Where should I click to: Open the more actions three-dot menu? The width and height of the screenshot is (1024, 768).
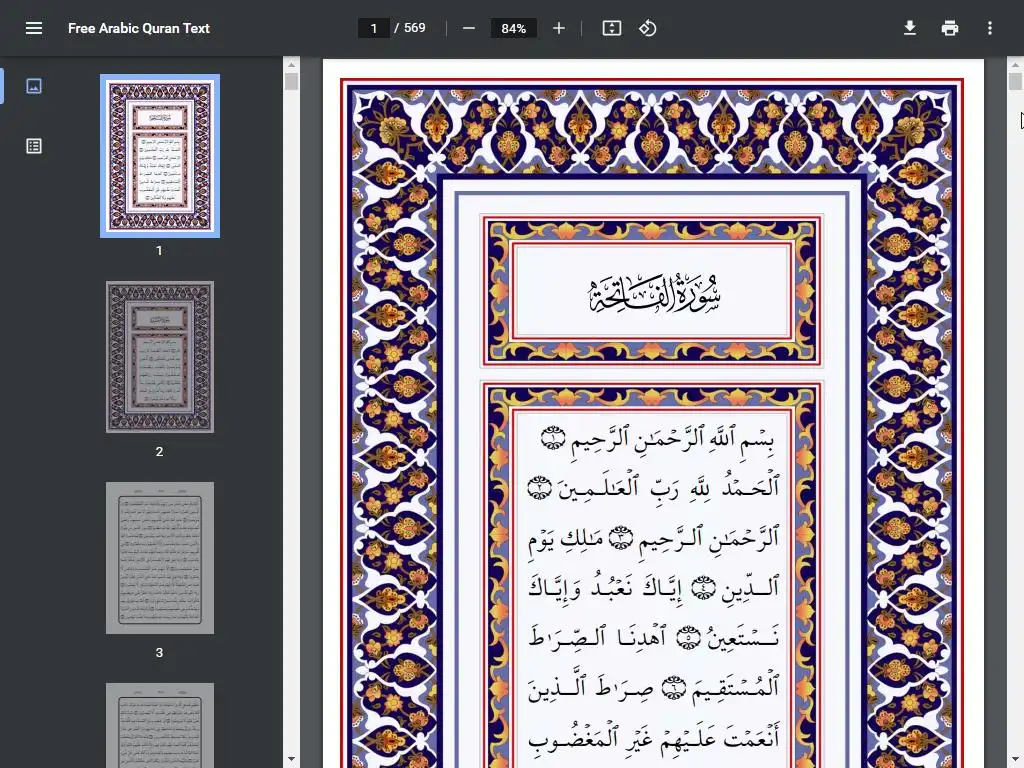pyautogui.click(x=990, y=28)
